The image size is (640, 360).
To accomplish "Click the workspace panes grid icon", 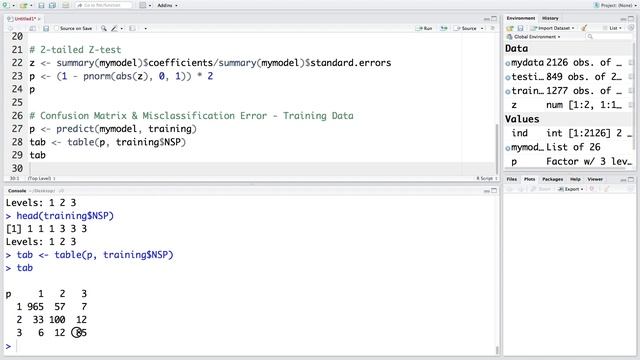I will click(x=142, y=5).
